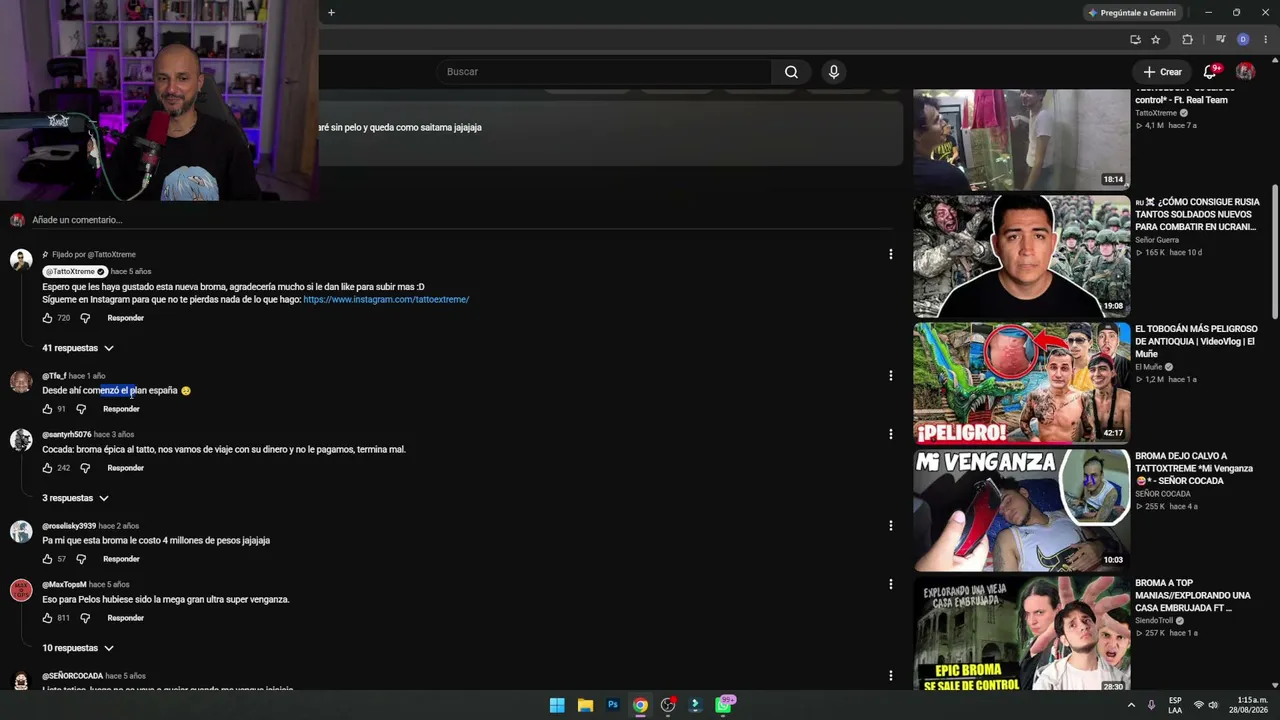
Task: Like @MaxTopsM's comment with 811 likes
Action: tap(47, 618)
